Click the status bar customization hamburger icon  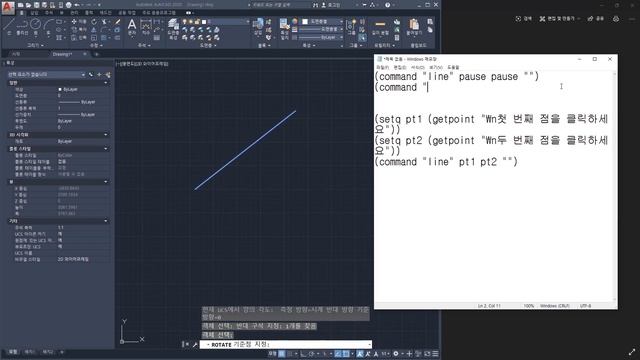point(436,353)
